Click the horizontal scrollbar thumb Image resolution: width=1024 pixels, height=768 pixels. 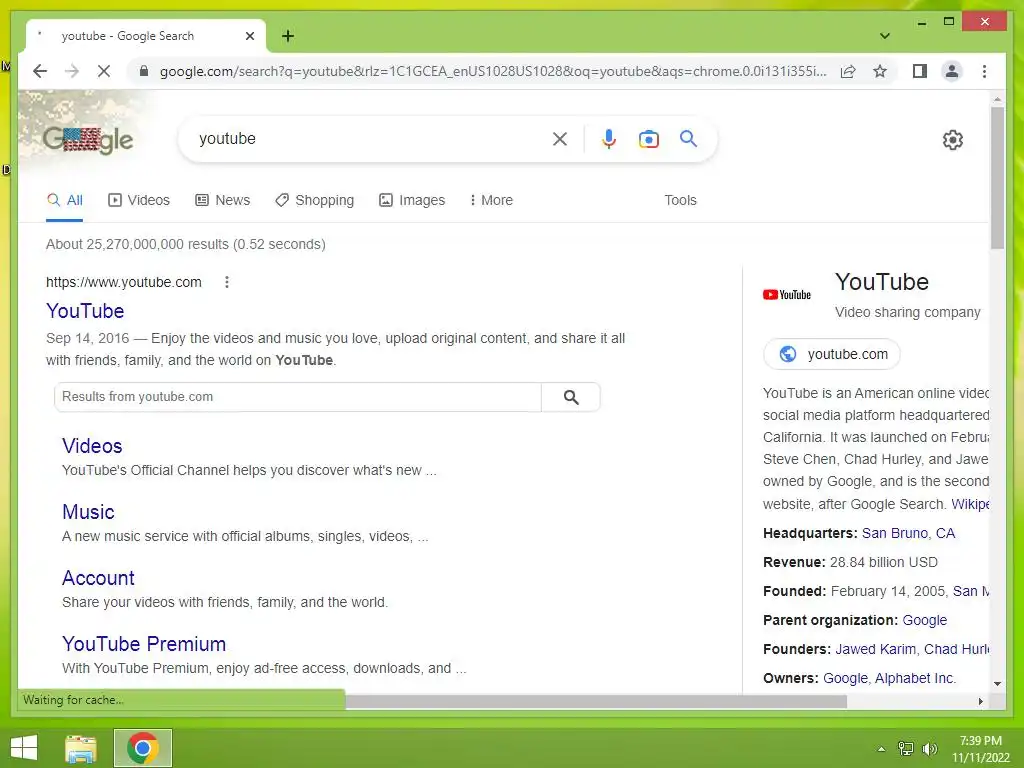pos(596,701)
